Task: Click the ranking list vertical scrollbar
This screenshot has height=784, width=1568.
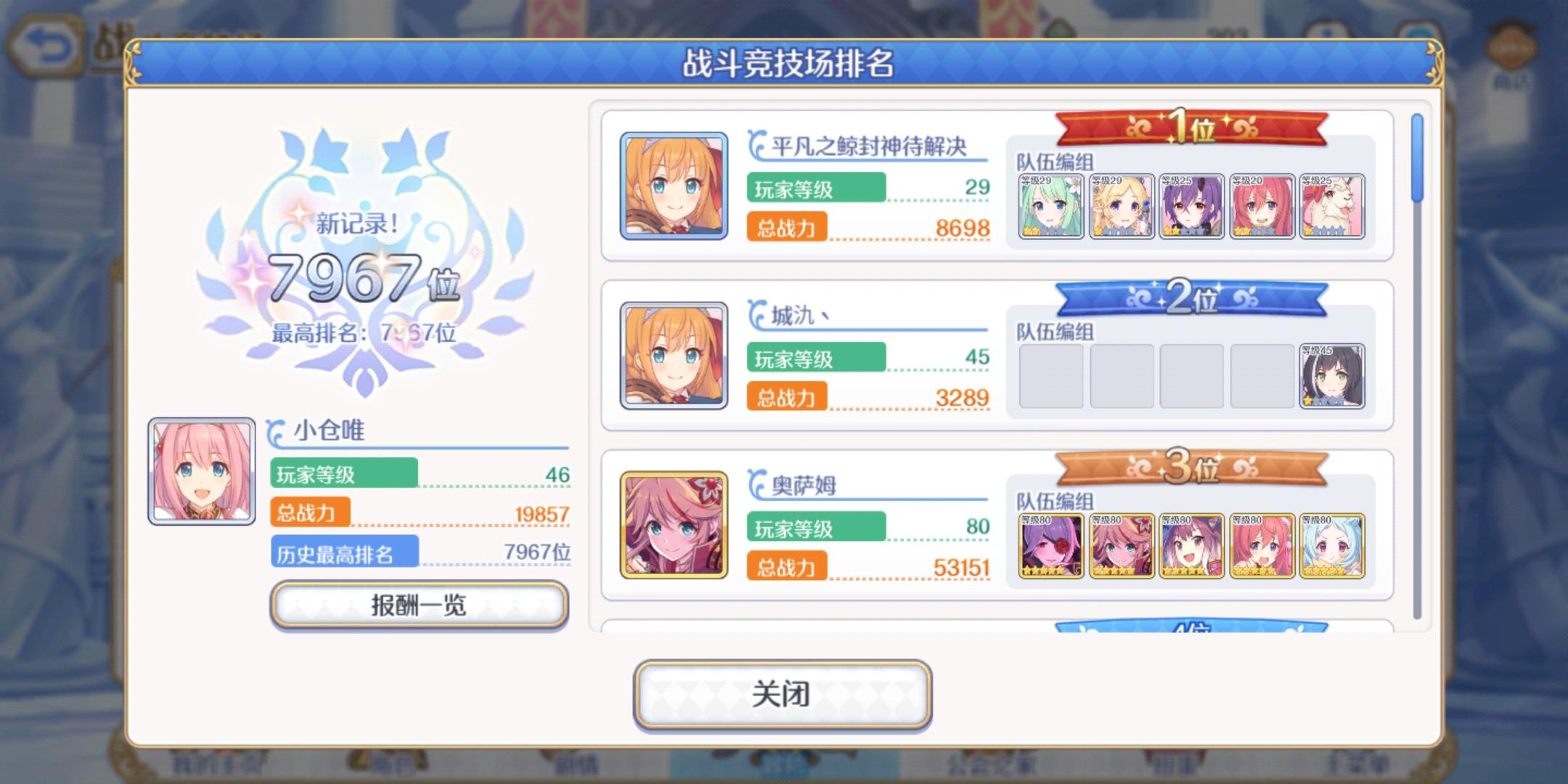Action: [1417, 367]
